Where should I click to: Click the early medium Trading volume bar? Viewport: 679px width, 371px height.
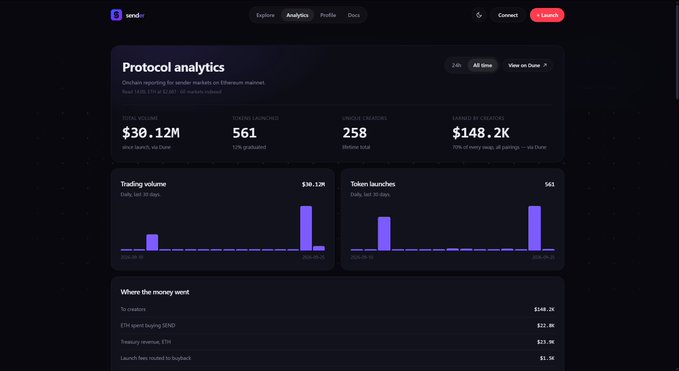(x=152, y=242)
